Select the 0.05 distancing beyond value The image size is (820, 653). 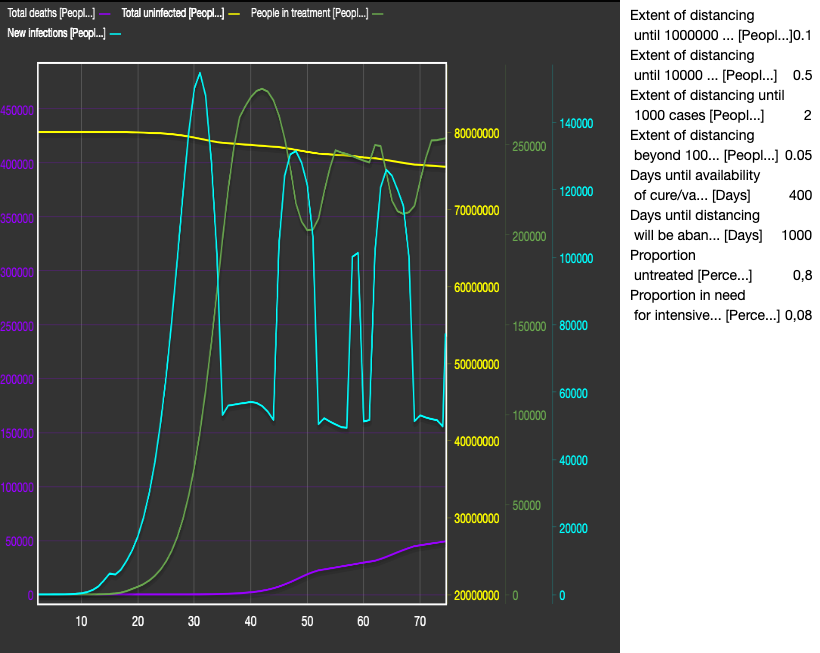tap(799, 155)
